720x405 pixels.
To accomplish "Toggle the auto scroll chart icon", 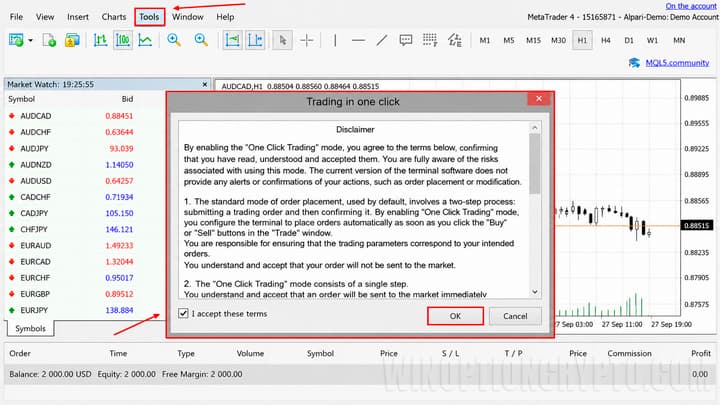I will 233,40.
